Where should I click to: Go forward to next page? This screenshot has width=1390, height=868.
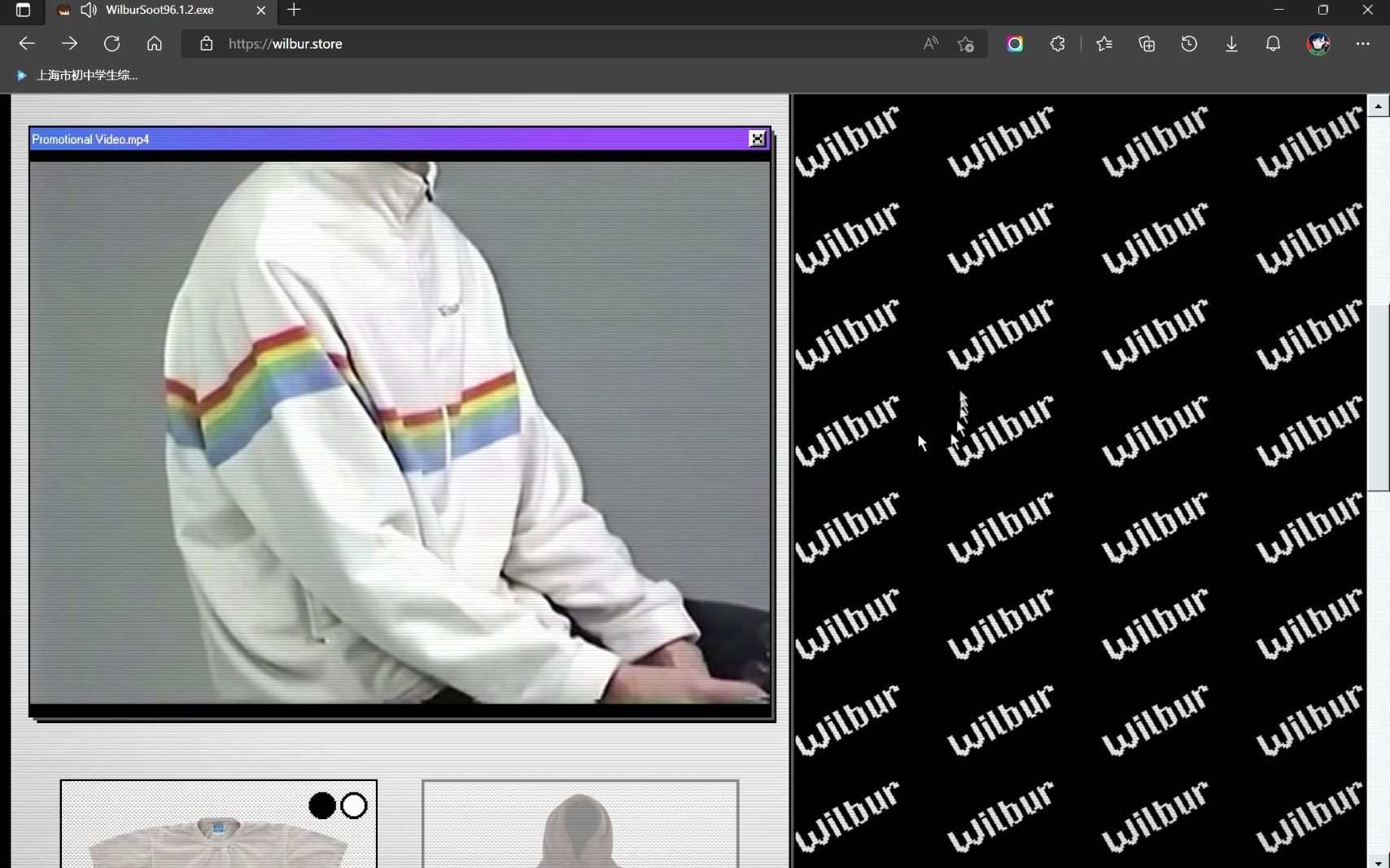(69, 44)
